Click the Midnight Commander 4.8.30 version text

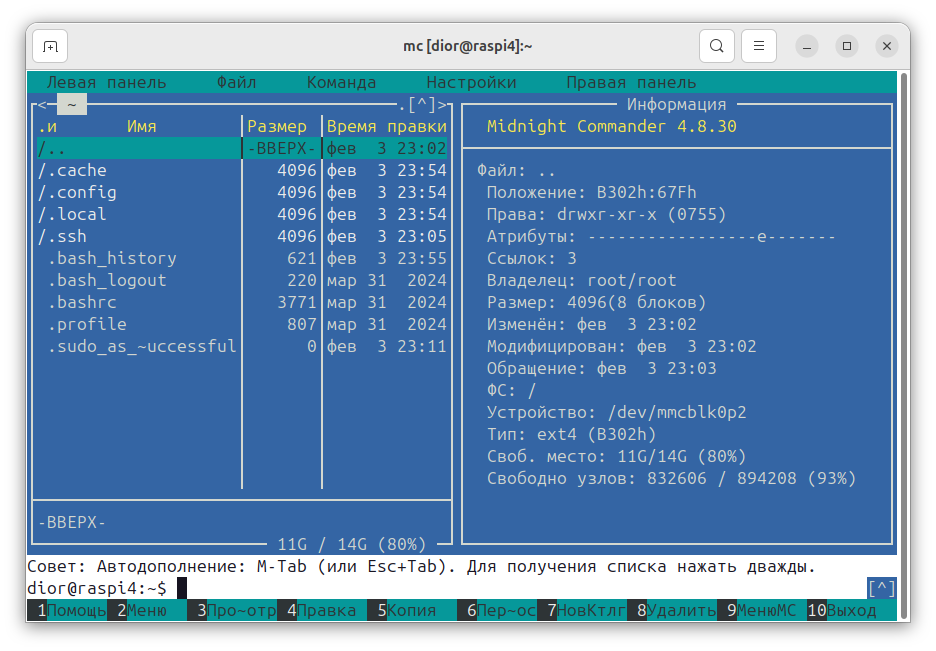point(611,127)
